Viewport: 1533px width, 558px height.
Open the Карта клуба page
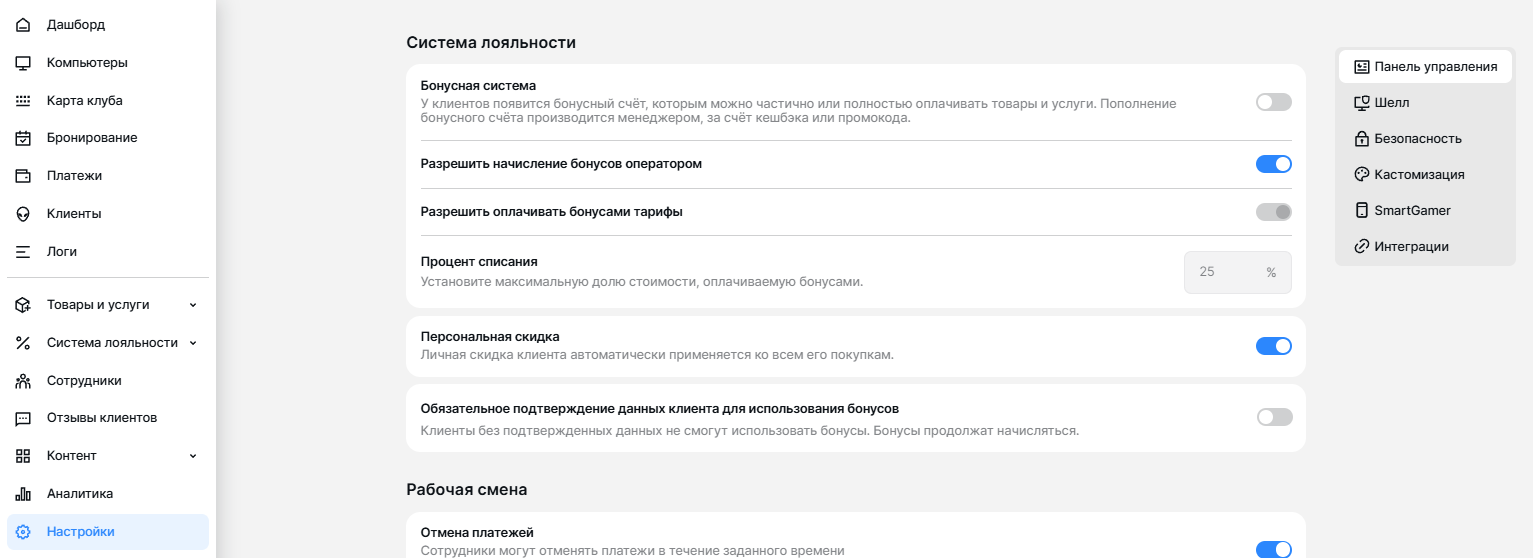point(108,100)
